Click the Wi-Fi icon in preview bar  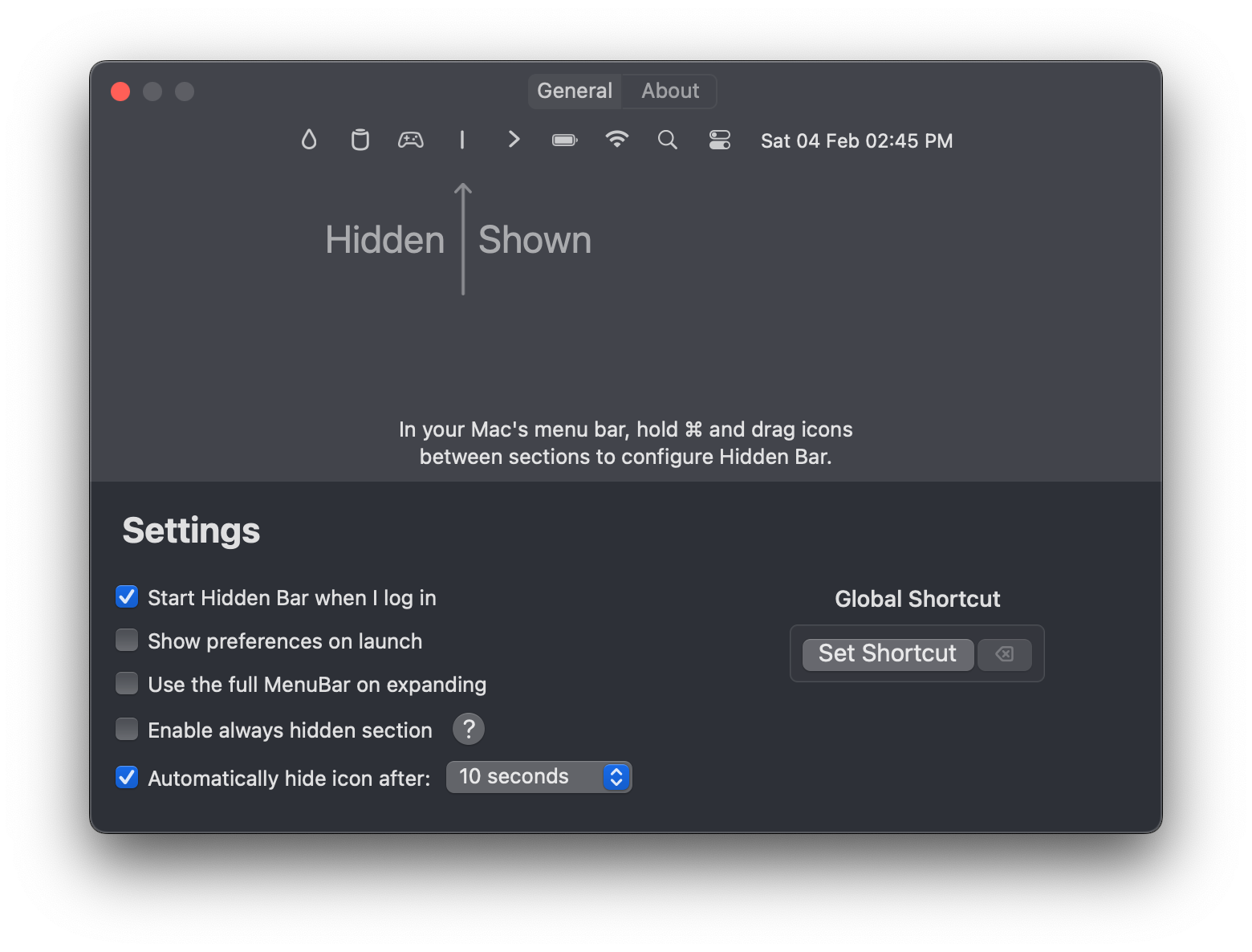[616, 140]
